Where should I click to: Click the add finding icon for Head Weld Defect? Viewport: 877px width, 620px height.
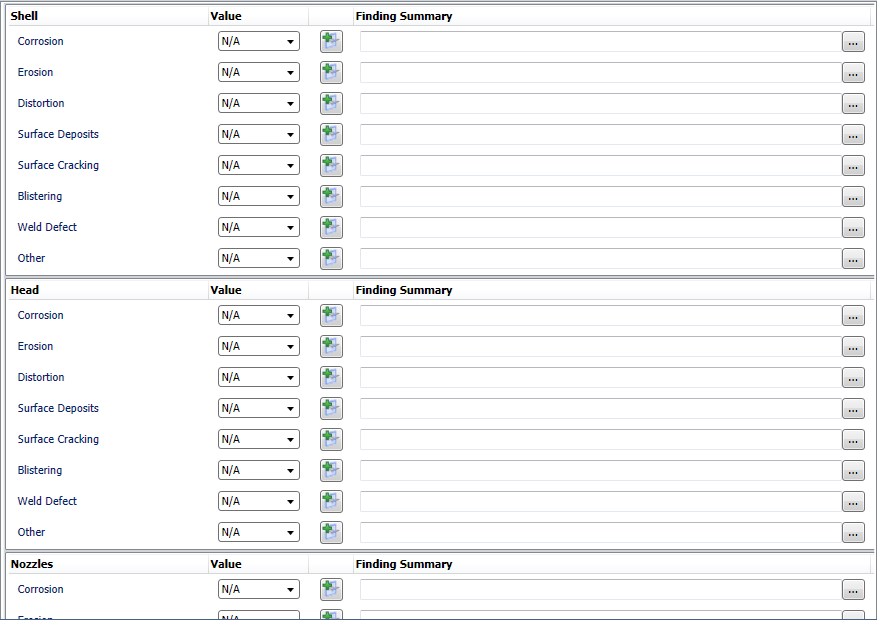(x=330, y=501)
